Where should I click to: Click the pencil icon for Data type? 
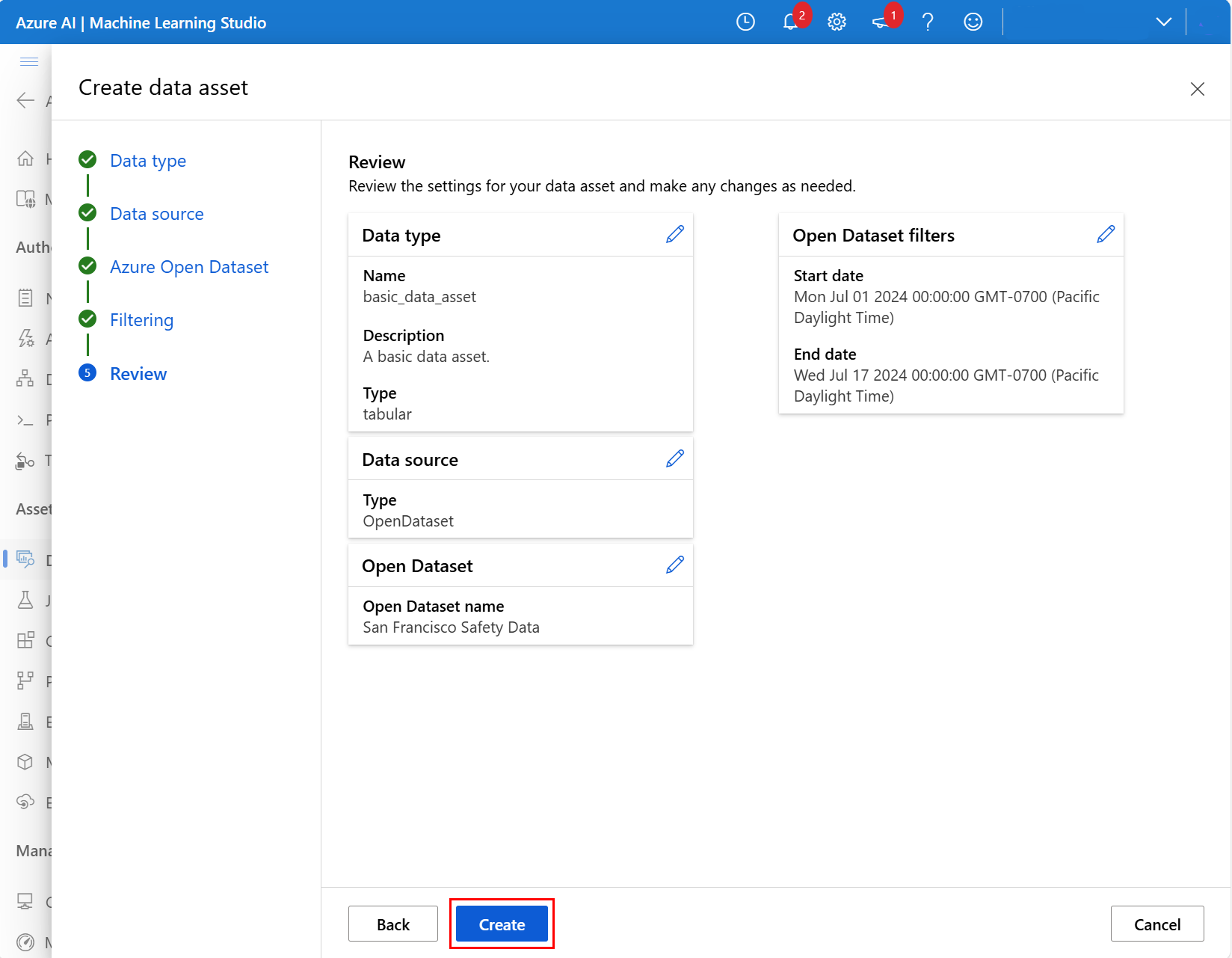[x=674, y=235]
